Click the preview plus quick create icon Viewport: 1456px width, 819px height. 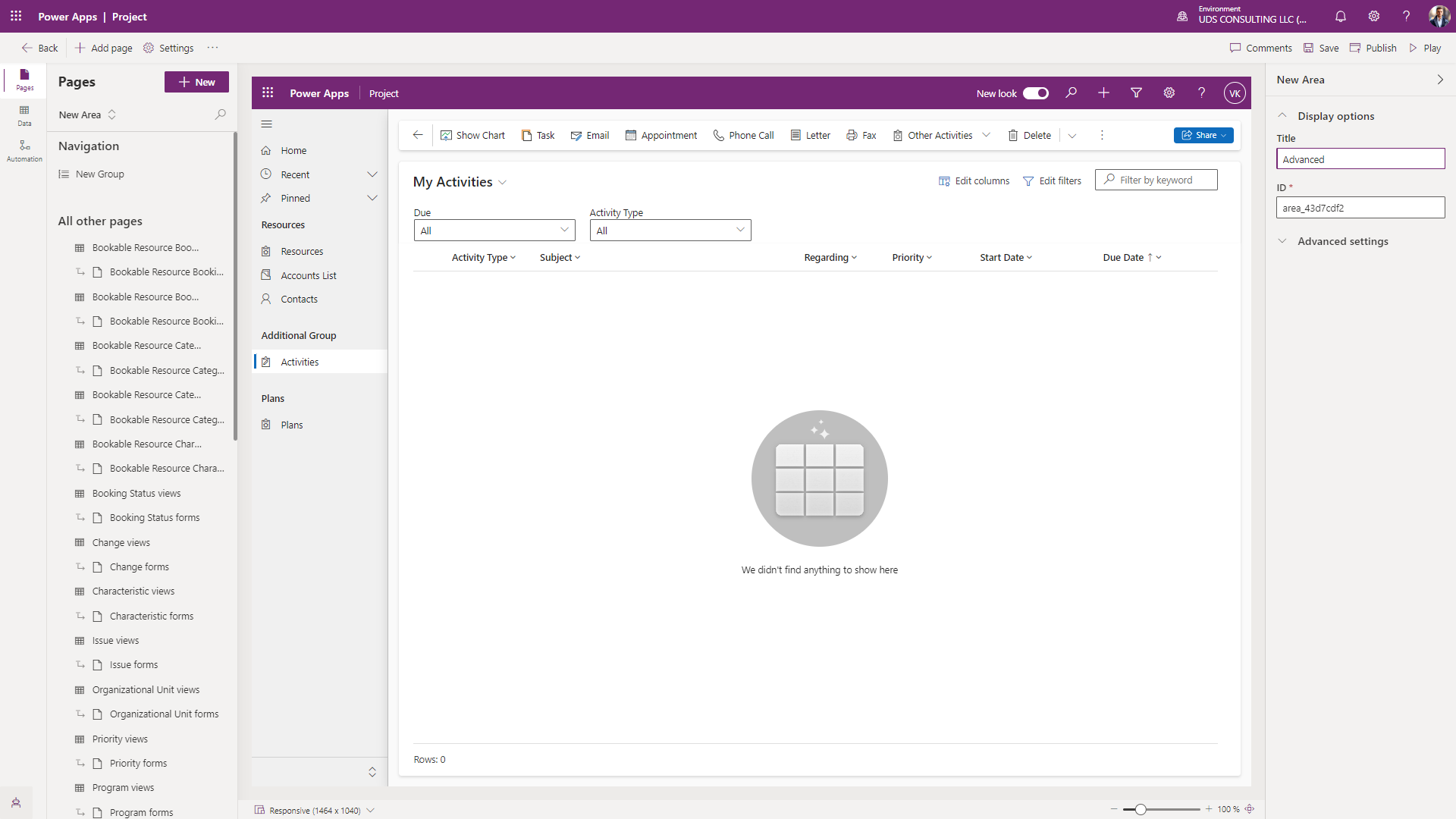tap(1103, 93)
